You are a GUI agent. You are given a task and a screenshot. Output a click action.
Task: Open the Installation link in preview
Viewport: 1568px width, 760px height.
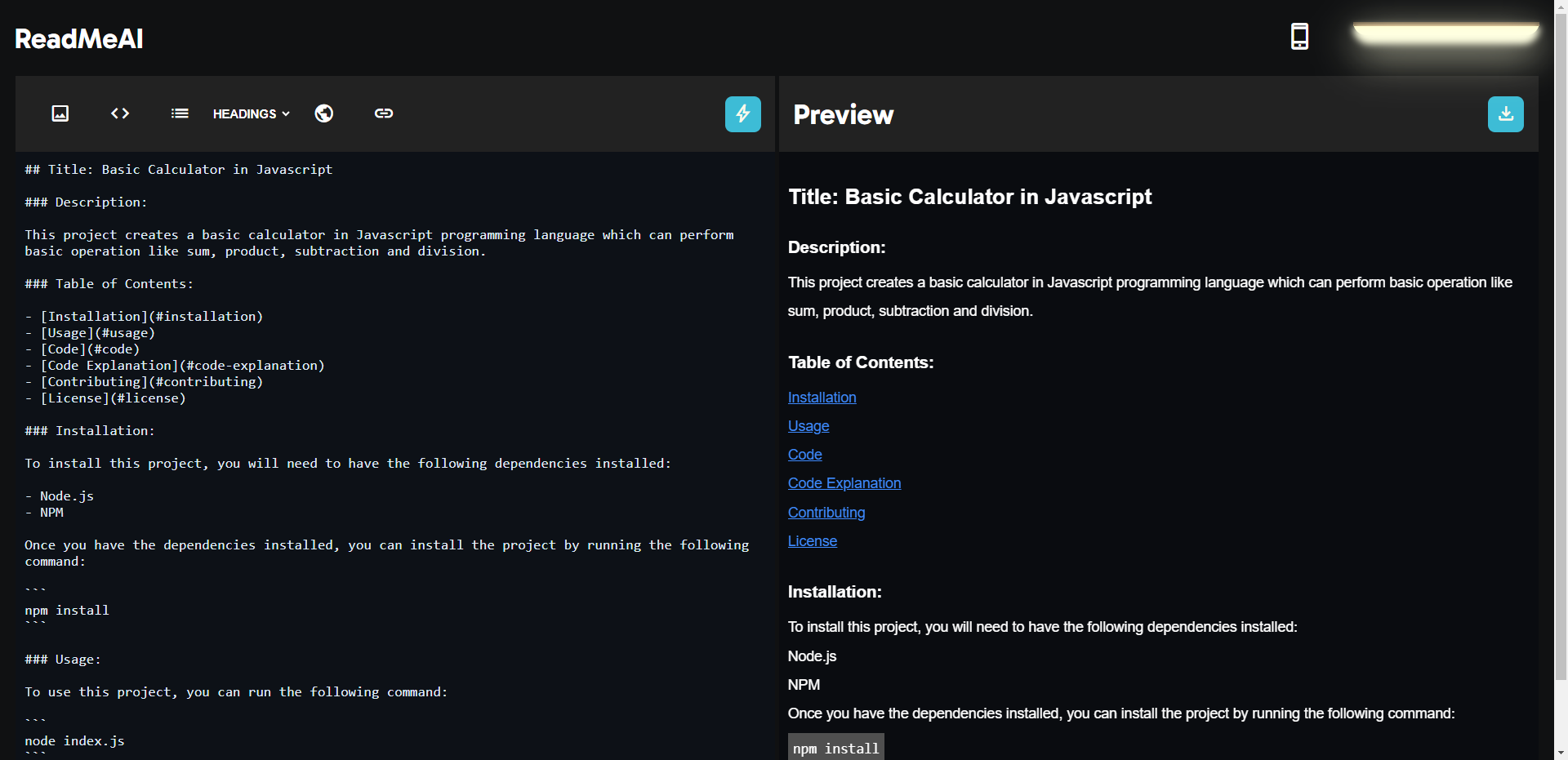click(x=822, y=398)
